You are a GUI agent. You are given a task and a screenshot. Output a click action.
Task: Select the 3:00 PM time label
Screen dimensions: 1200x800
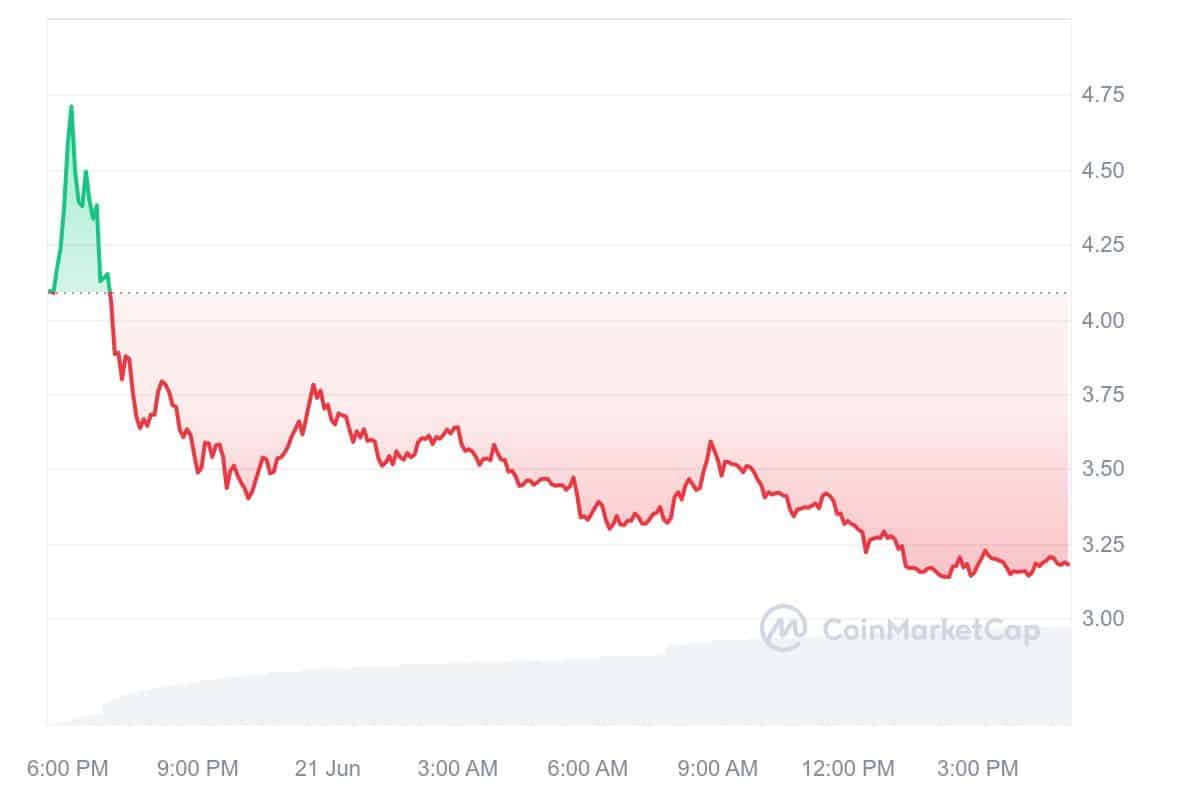(x=977, y=768)
